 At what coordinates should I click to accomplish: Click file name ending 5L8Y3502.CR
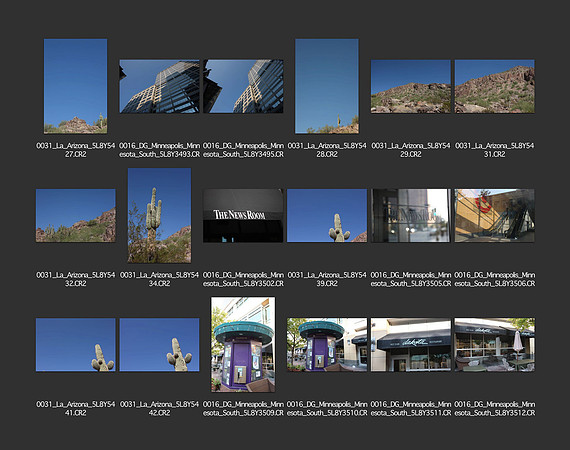pyautogui.click(x=243, y=279)
